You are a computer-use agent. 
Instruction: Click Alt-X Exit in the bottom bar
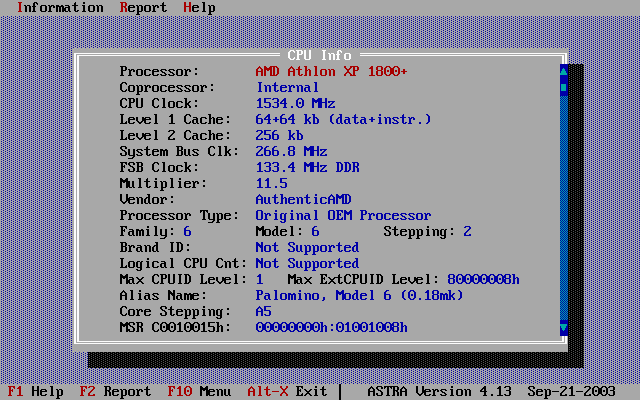pos(287,391)
